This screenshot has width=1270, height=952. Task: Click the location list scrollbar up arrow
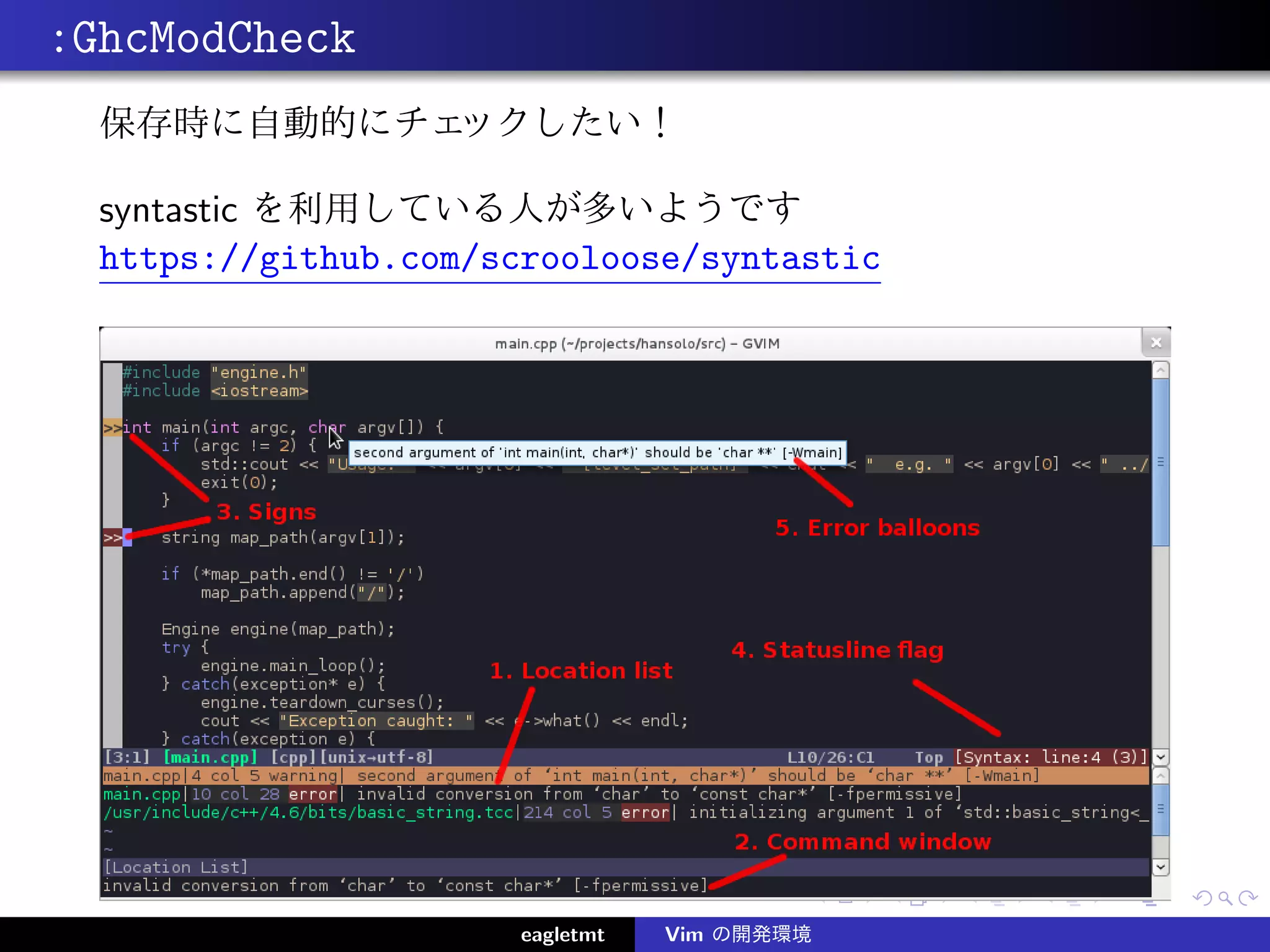point(1161,775)
